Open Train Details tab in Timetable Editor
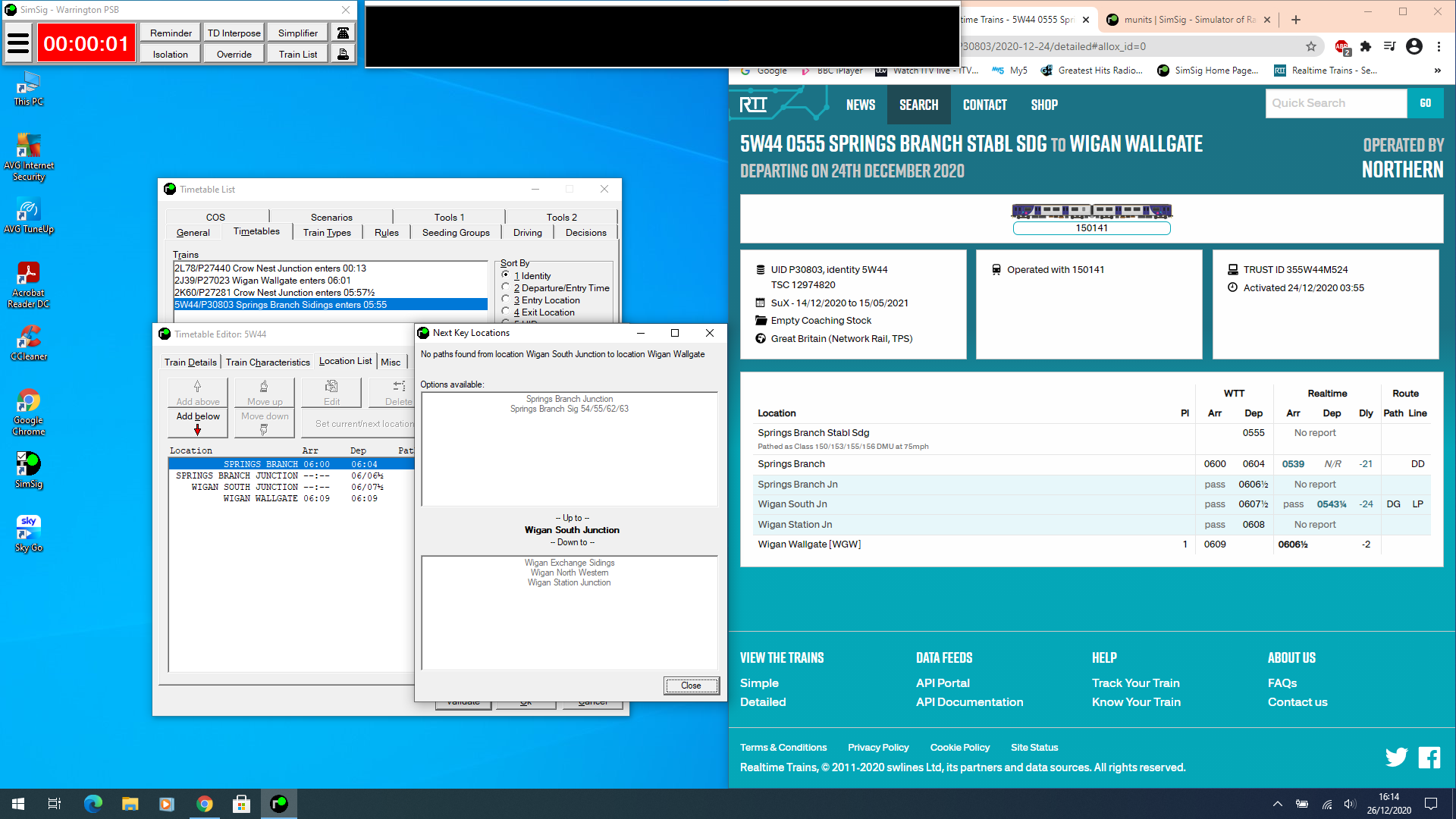 (x=190, y=362)
